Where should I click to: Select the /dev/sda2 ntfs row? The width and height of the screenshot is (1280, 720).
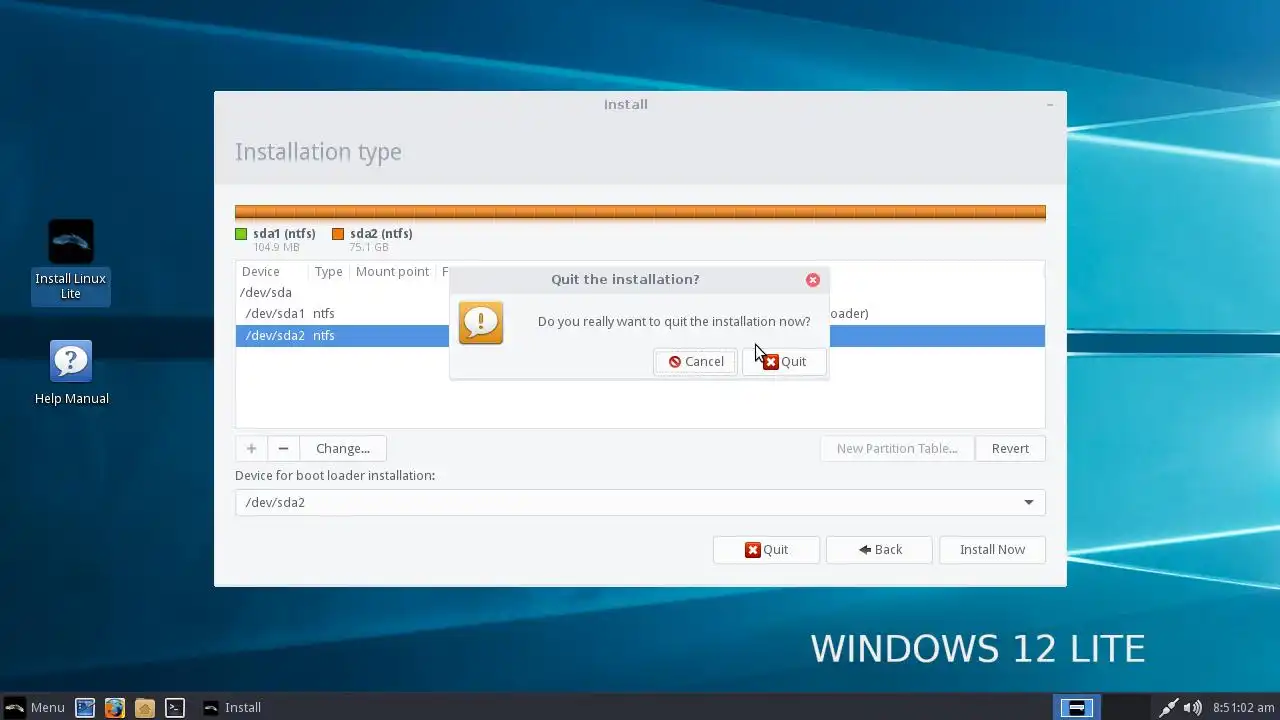pos(640,335)
